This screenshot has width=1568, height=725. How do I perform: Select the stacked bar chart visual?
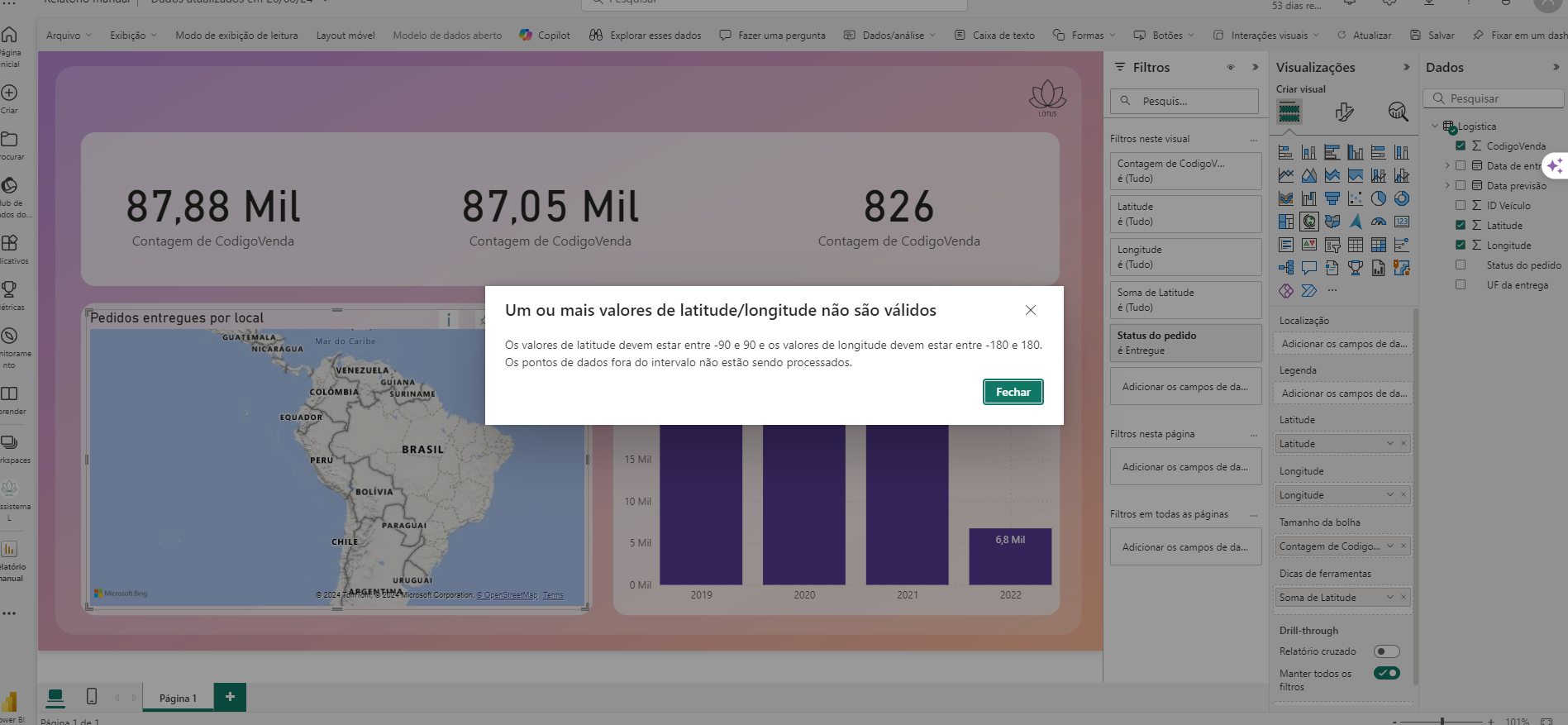(x=1285, y=152)
